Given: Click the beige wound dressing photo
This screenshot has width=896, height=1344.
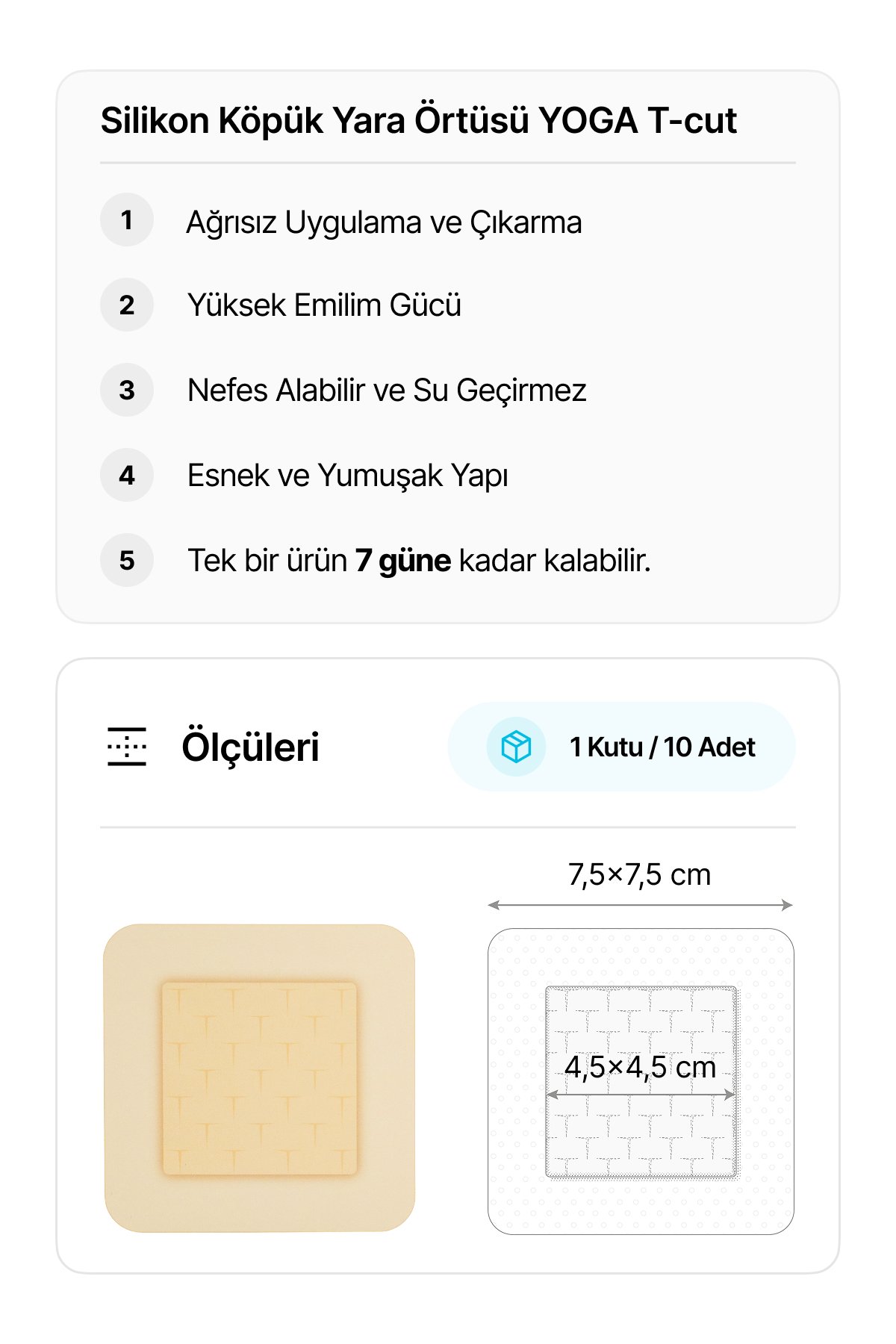Looking at the screenshot, I should [x=259, y=1078].
